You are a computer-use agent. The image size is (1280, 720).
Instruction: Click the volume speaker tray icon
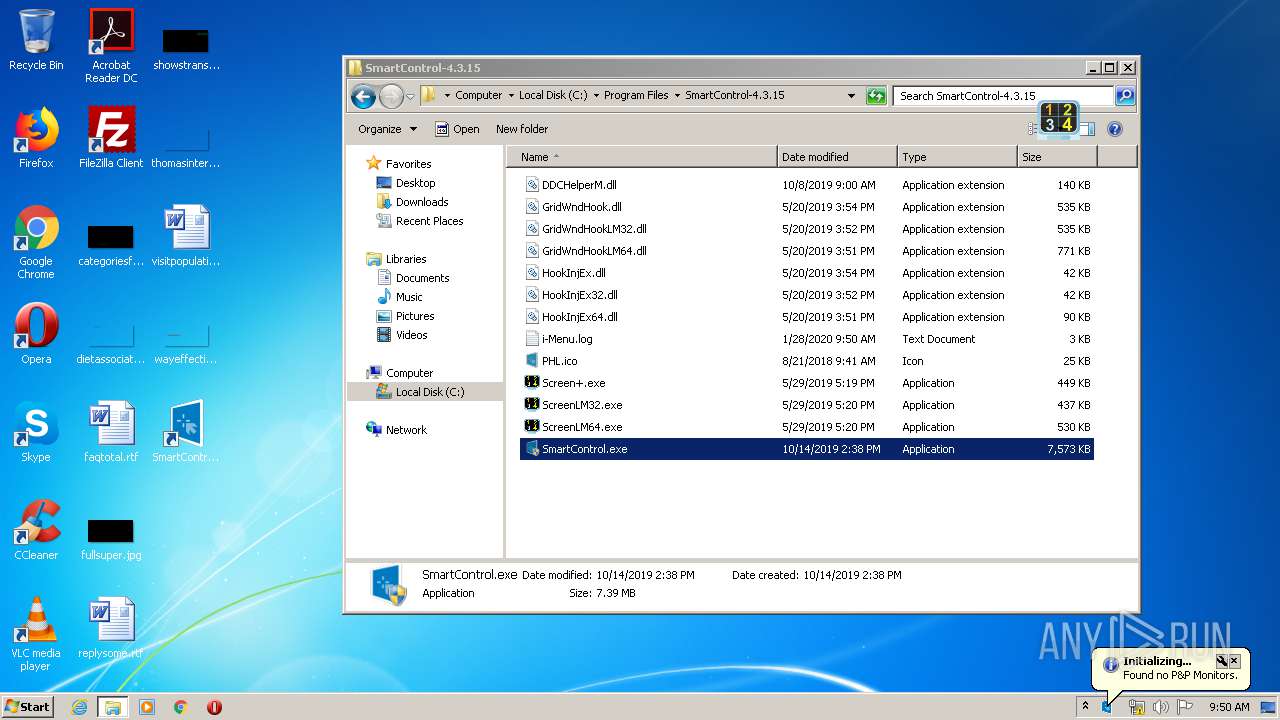pyautogui.click(x=1161, y=707)
